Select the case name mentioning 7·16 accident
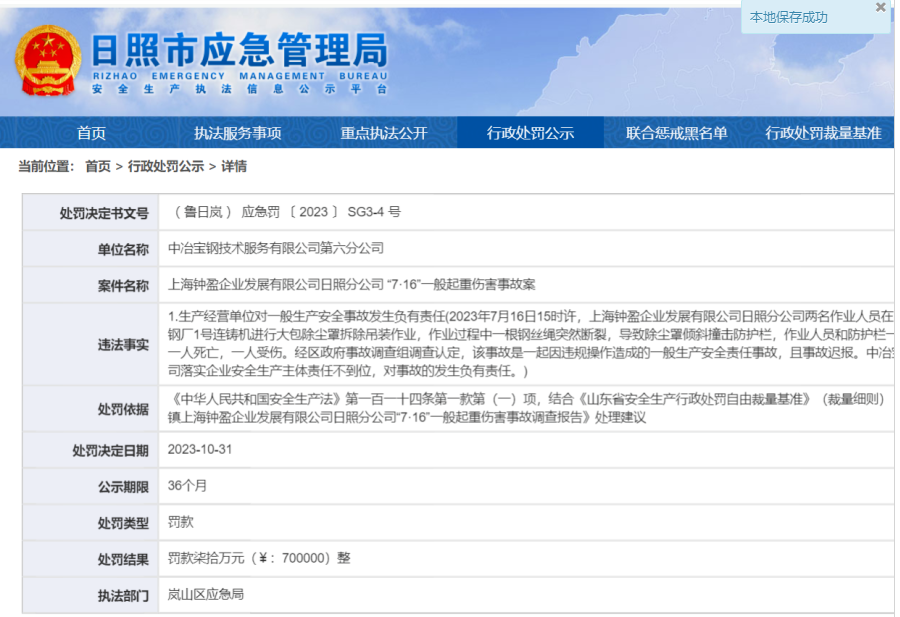The width and height of the screenshot is (900, 617). (x=351, y=284)
